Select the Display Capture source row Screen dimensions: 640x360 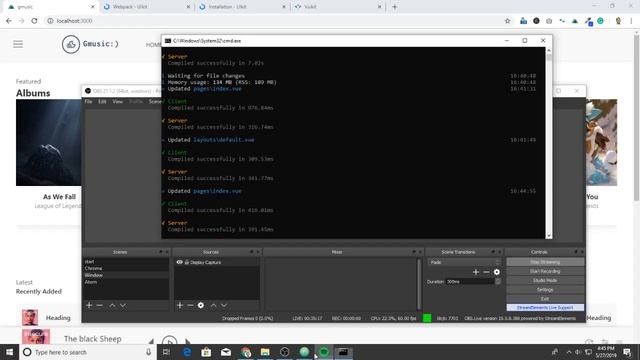coord(217,262)
